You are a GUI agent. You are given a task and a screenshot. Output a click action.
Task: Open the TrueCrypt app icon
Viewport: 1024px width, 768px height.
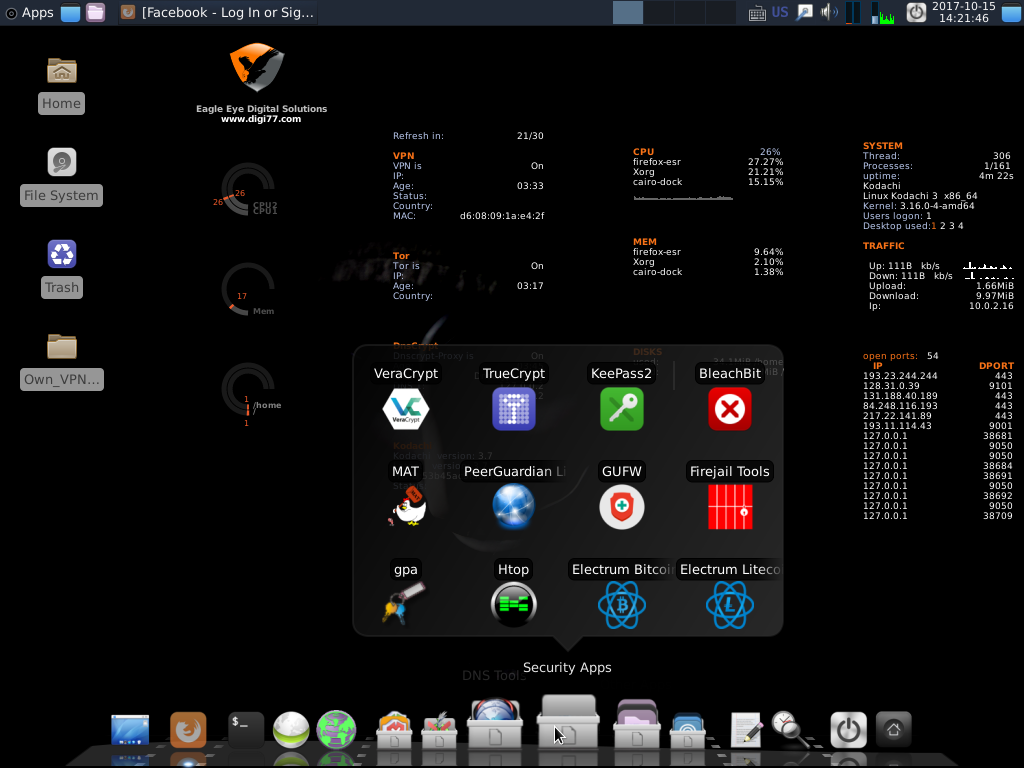pos(514,409)
